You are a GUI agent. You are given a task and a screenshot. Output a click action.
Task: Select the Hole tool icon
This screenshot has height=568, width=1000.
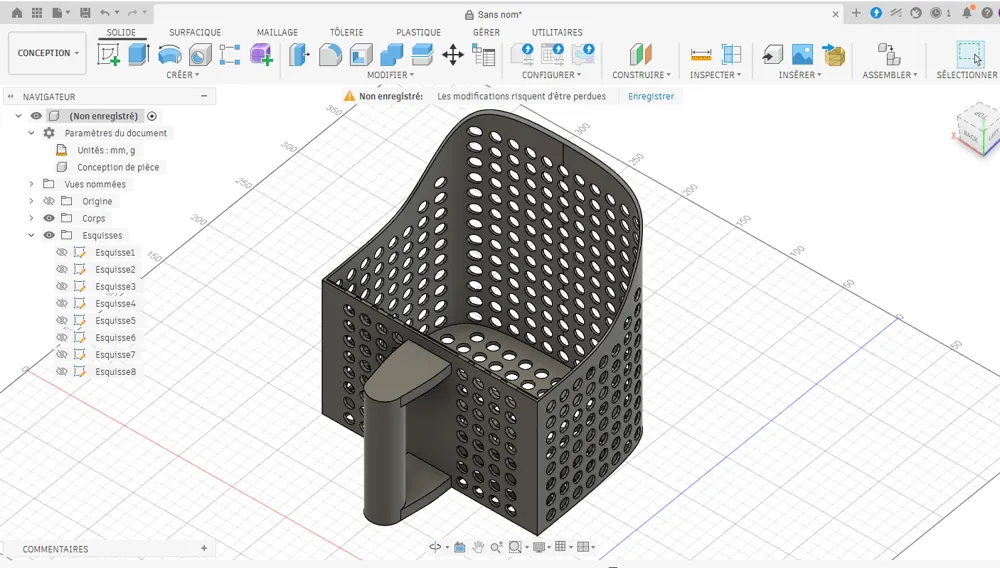click(200, 55)
